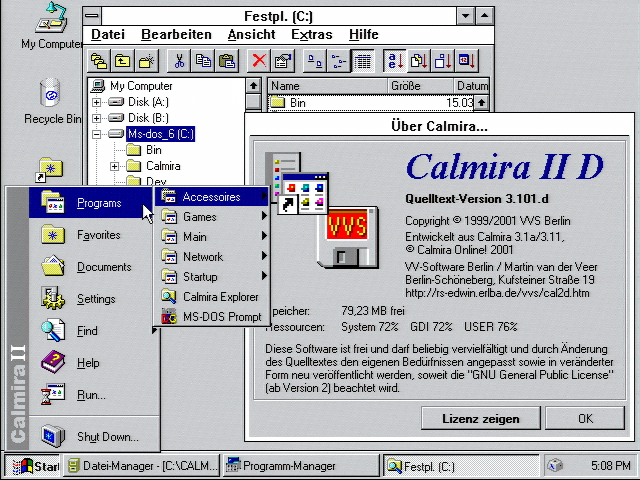Collapse the Ms-dos_6 (C:) tree node

[96, 134]
